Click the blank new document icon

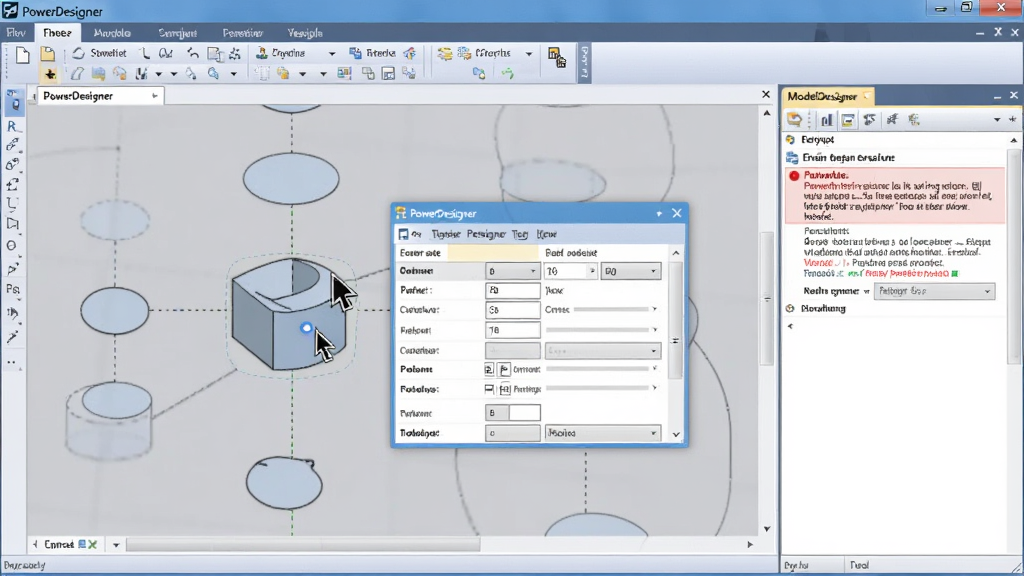[x=23, y=55]
